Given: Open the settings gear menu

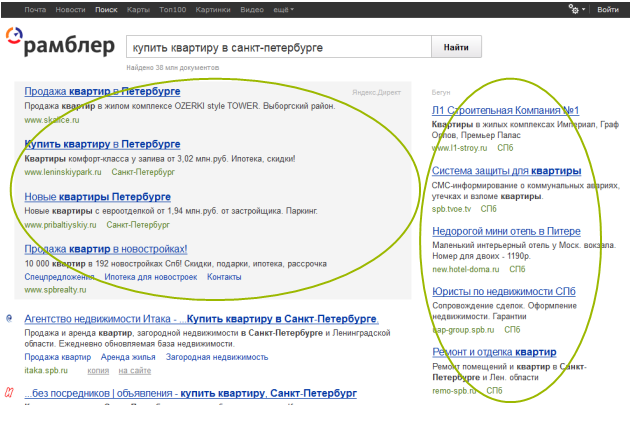Looking at the screenshot, I should click(573, 8).
